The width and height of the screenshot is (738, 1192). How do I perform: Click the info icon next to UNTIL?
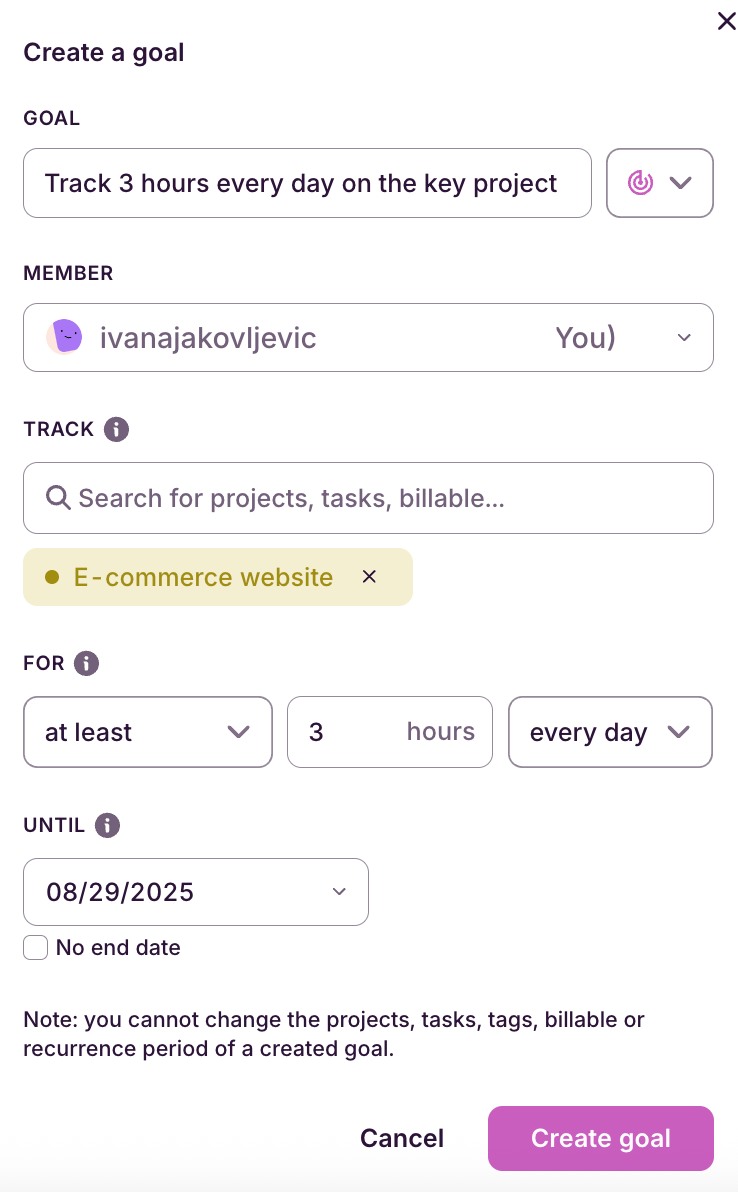pos(107,826)
